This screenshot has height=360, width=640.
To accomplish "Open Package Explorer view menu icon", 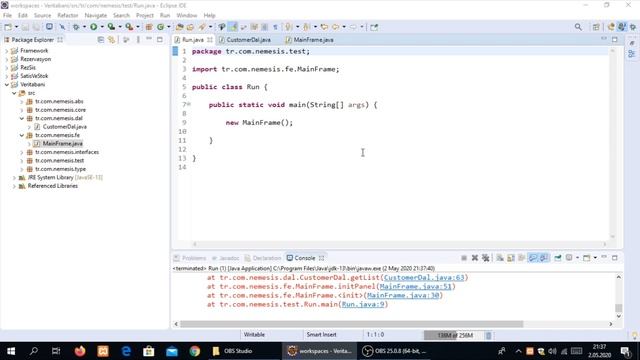I will pos(138,40).
